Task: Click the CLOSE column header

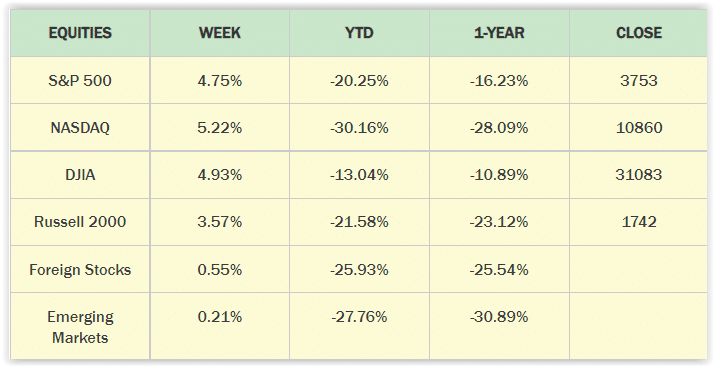Action: point(639,33)
